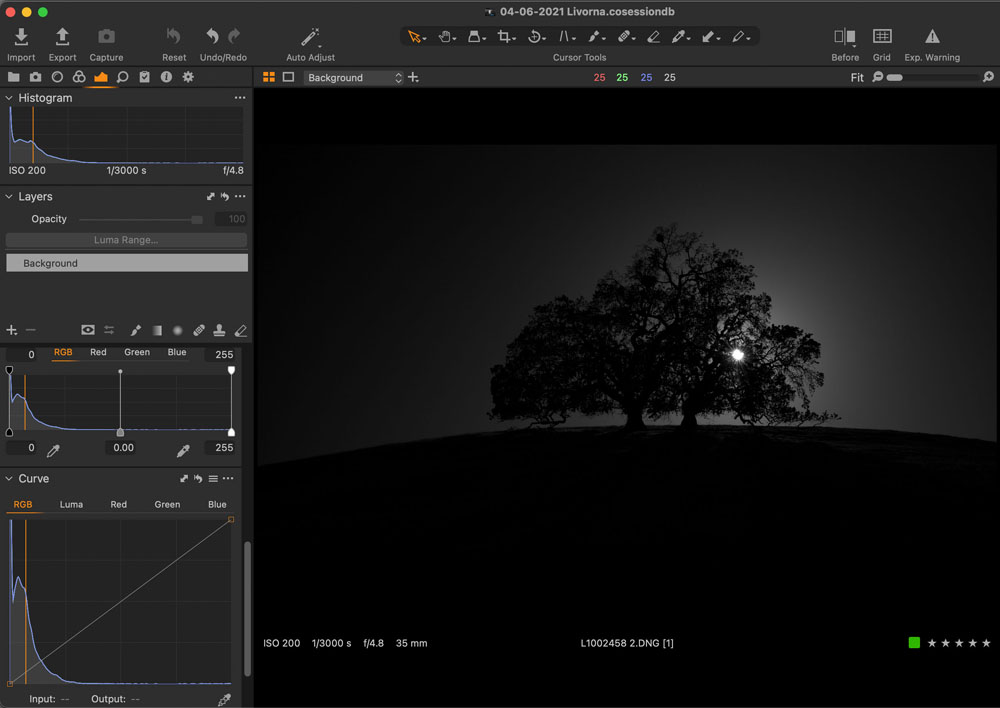This screenshot has height=708, width=1000.
Task: Select the Loupe cursor tool
Action: [x=475, y=37]
